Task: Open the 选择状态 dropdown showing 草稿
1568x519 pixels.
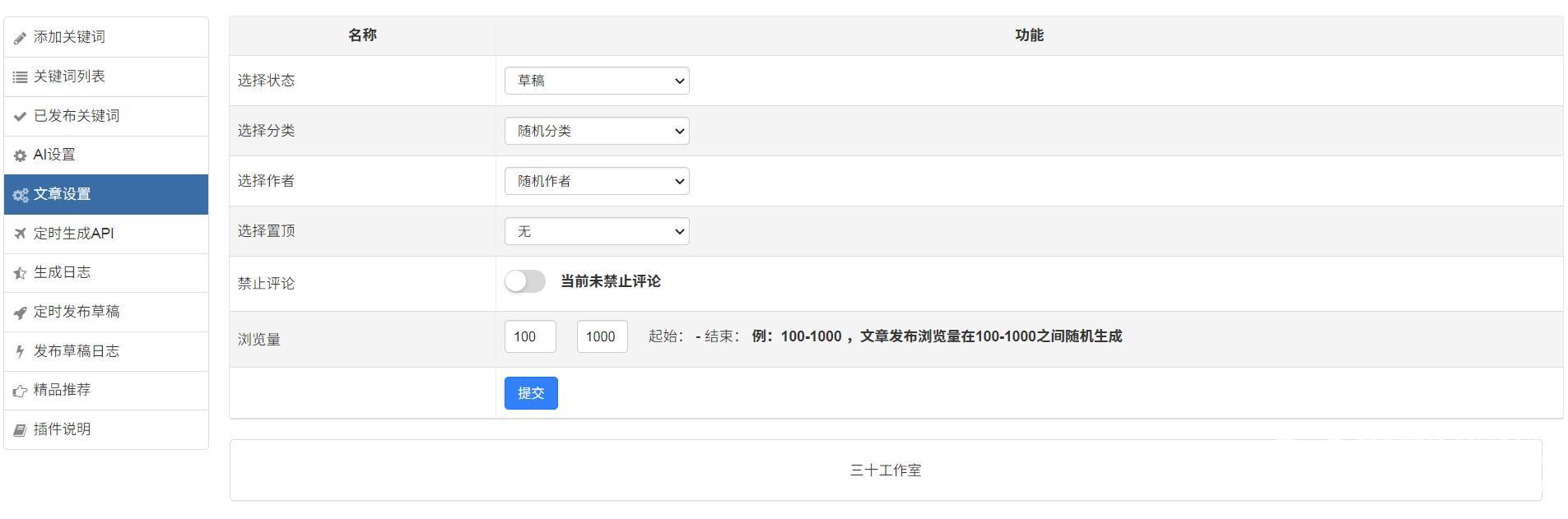Action: tap(597, 81)
